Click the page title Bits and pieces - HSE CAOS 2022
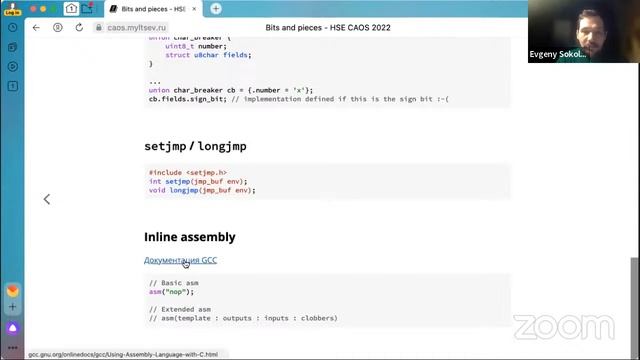Image resolution: width=640 pixels, height=360 pixels. tap(328, 27)
